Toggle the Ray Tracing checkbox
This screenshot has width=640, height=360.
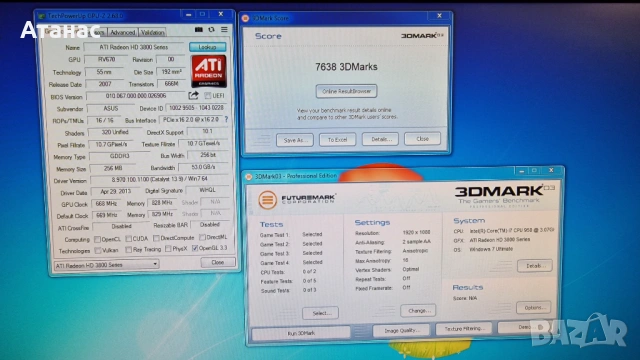tap(129, 249)
